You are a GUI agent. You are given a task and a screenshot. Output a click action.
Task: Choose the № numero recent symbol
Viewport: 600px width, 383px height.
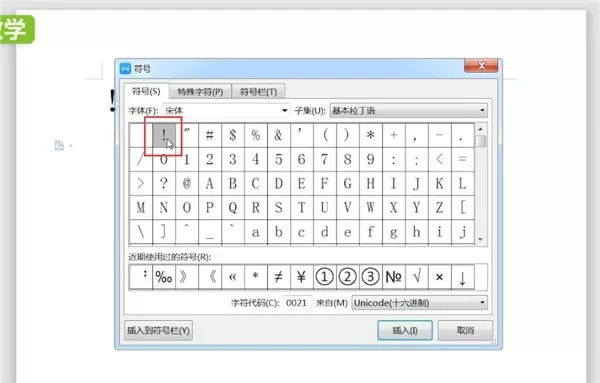tap(393, 277)
